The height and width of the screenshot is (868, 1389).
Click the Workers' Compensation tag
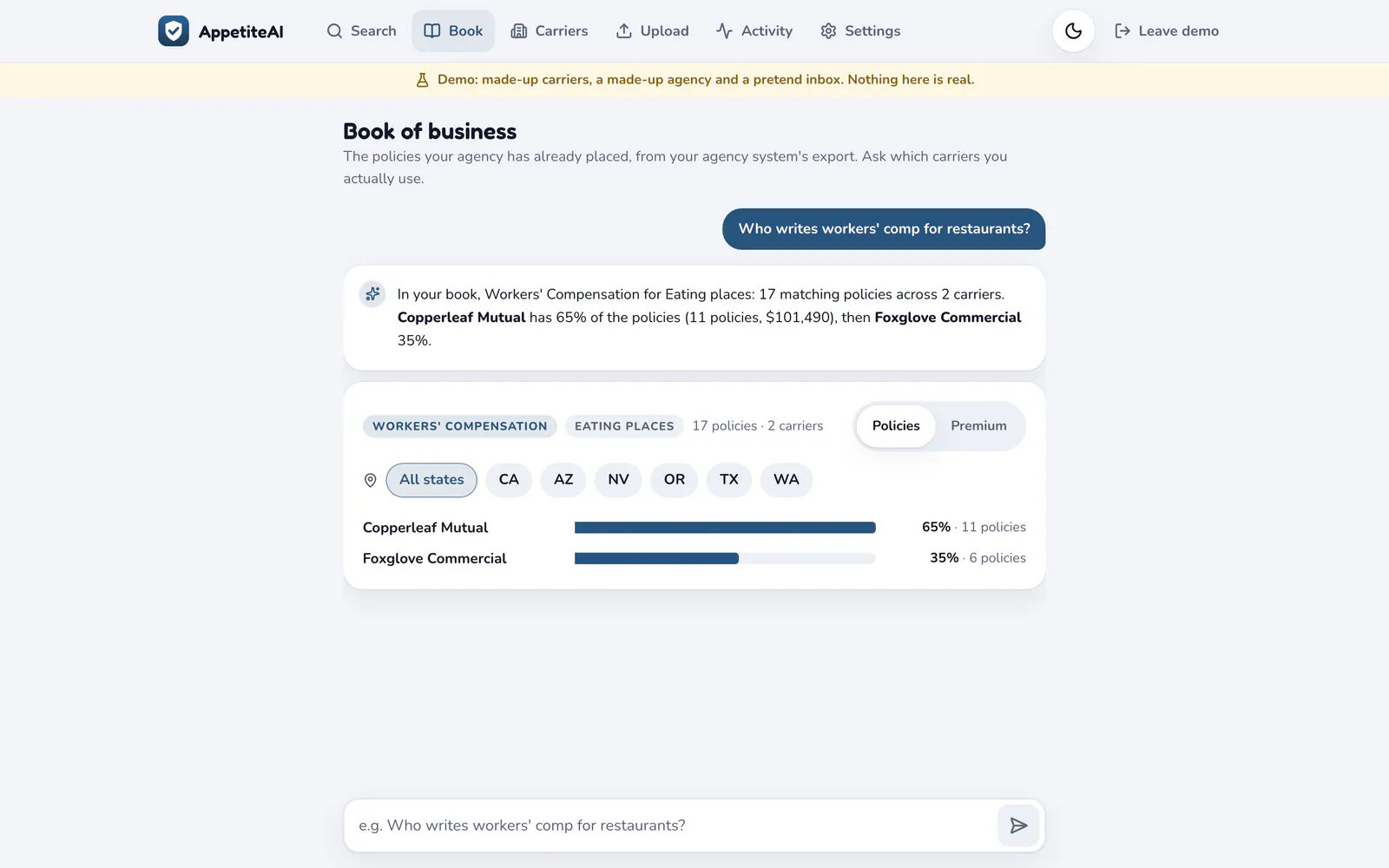point(460,426)
